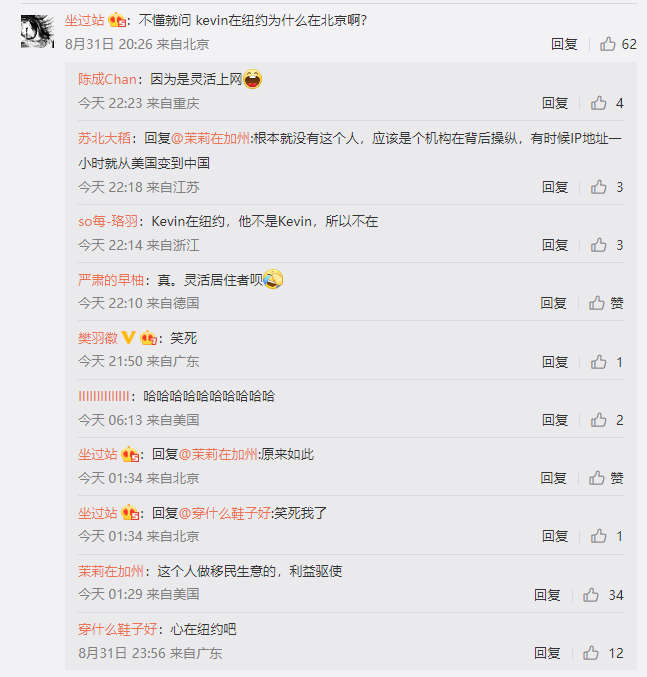Like 穿什么鞋子好's 心在纽约吧 reply

[x=590, y=653]
